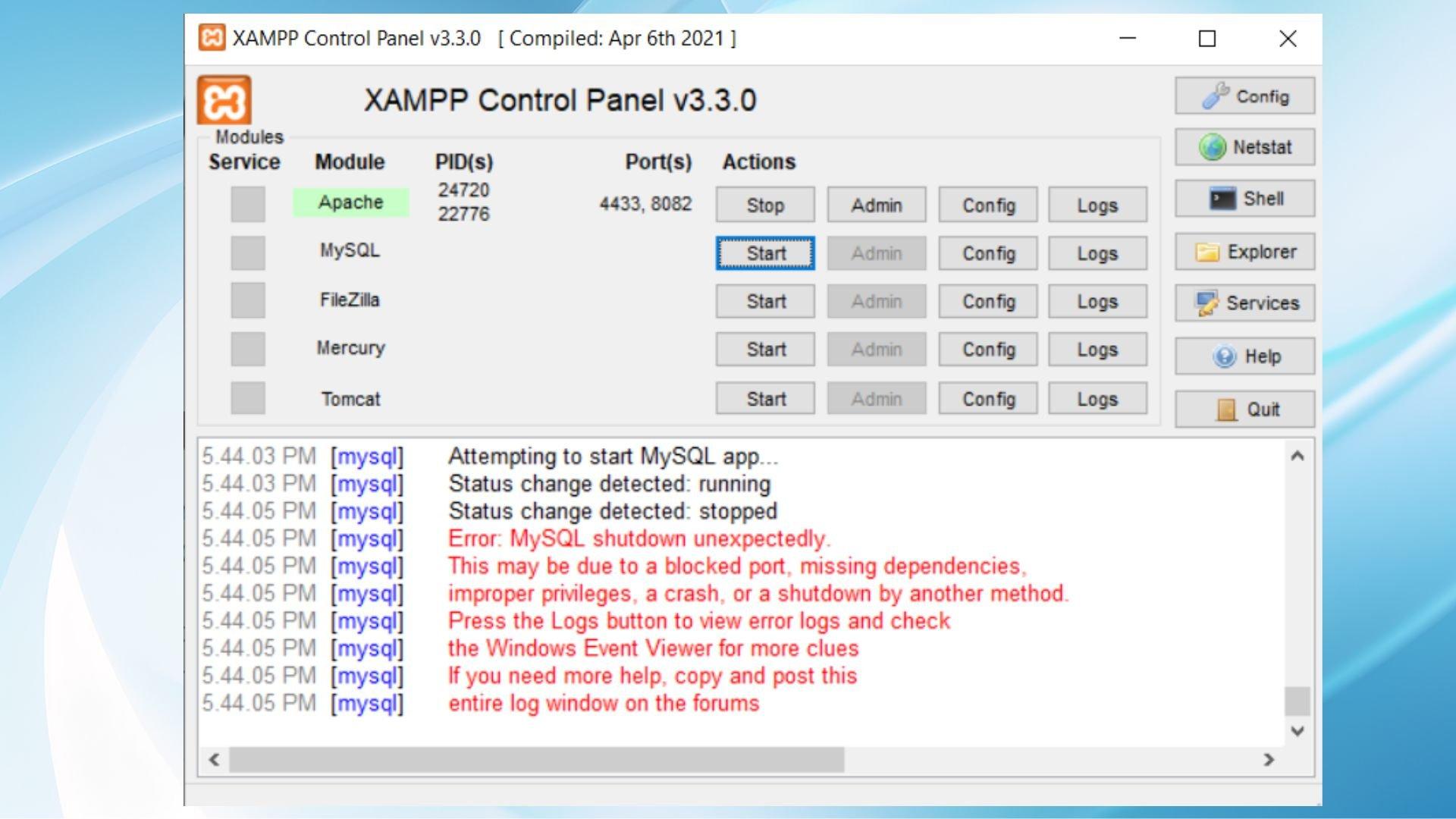Click the MySQL Admin button

click(877, 253)
